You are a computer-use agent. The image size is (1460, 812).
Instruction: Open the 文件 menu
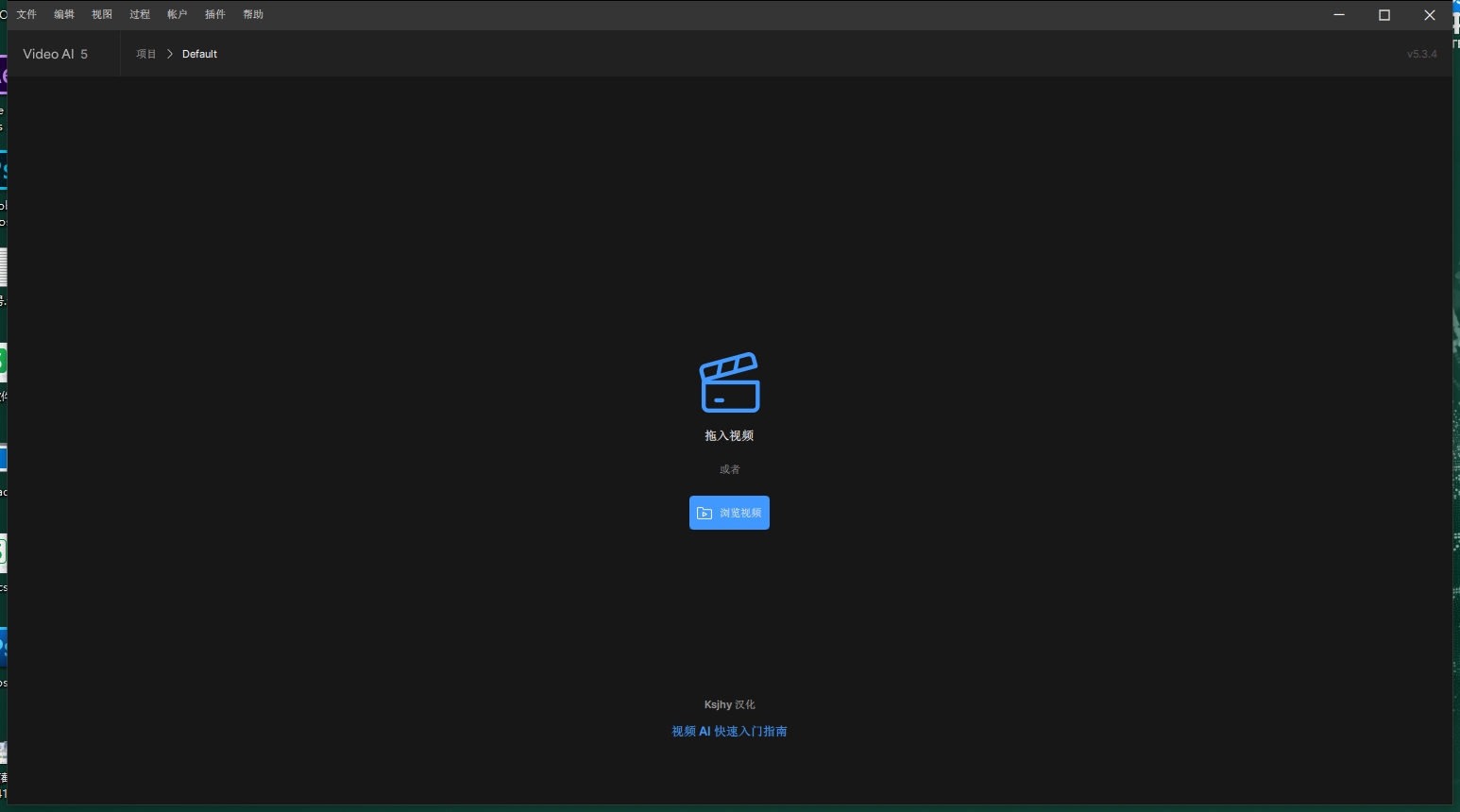[x=25, y=14]
